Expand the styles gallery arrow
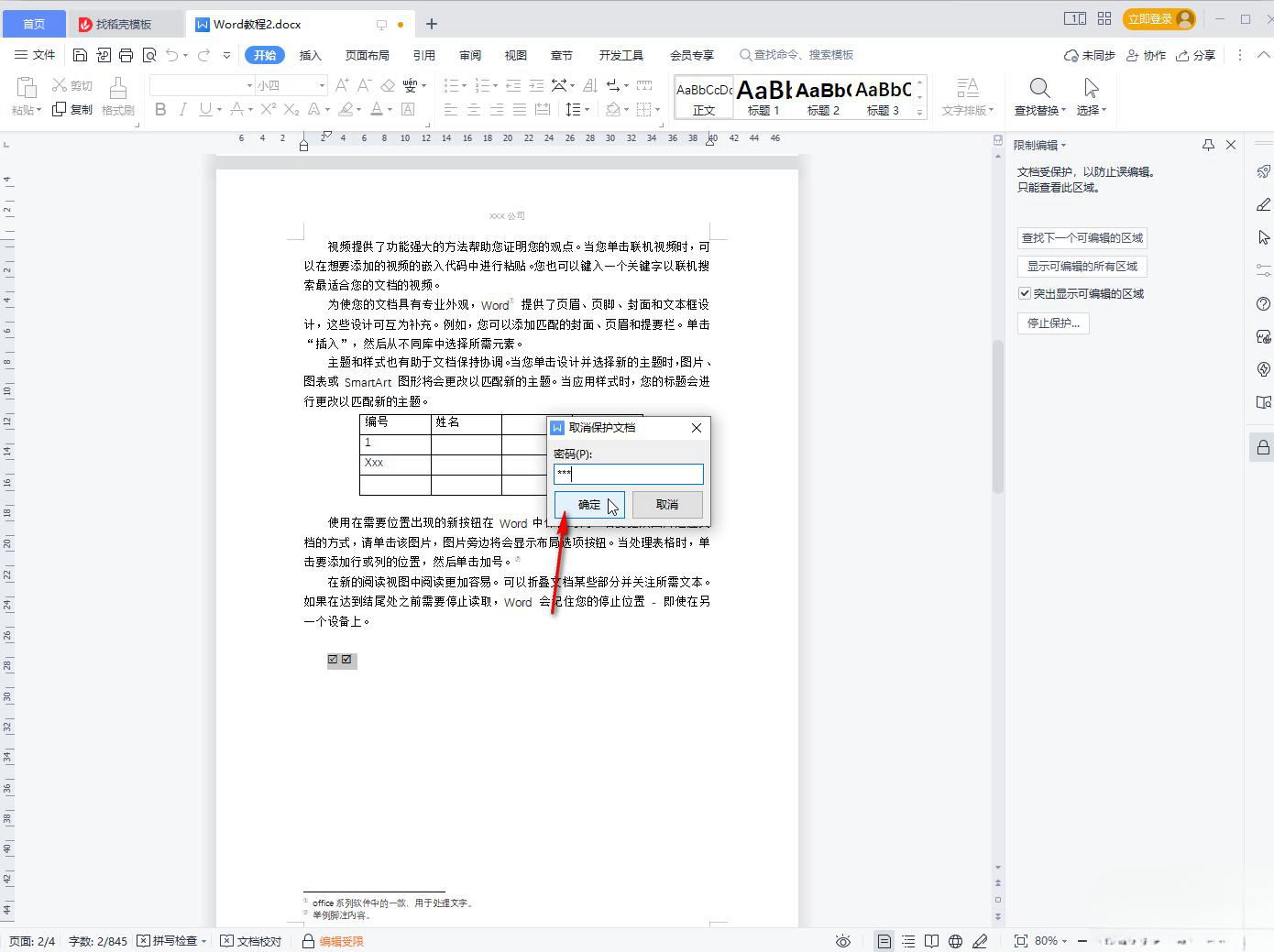Viewport: 1274px width, 952px height. pos(919,112)
